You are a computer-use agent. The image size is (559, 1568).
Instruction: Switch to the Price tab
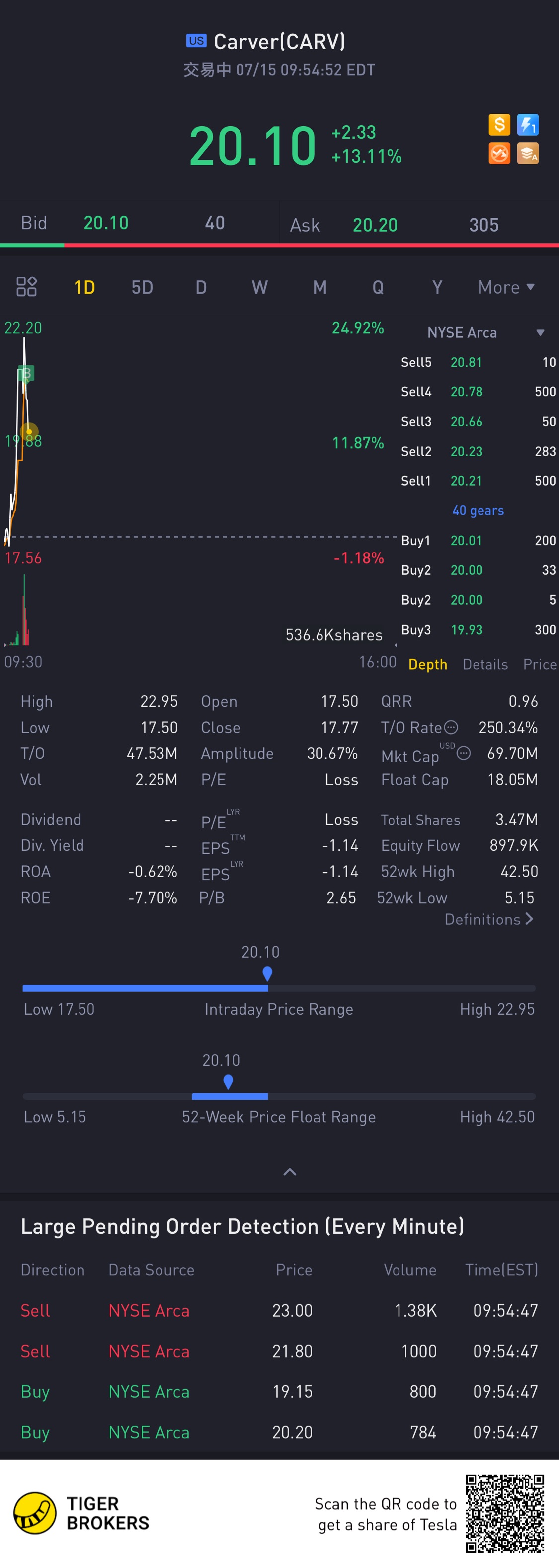click(x=540, y=665)
